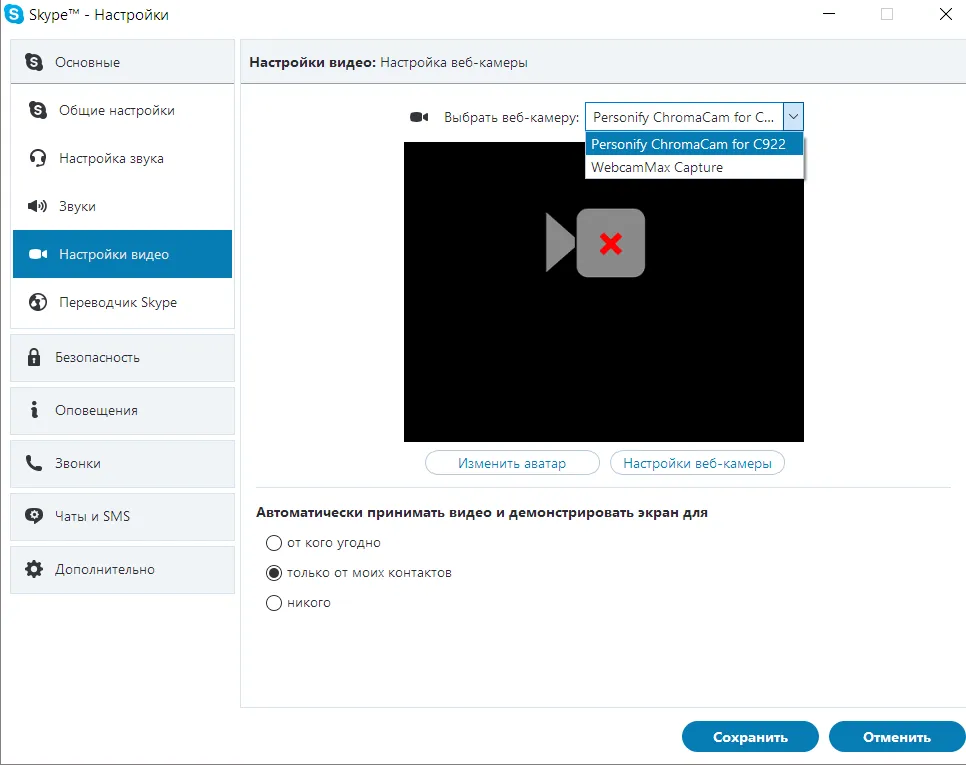This screenshot has height=765, width=966.
Task: Choose the 'никого' radio option
Action: pos(274,603)
